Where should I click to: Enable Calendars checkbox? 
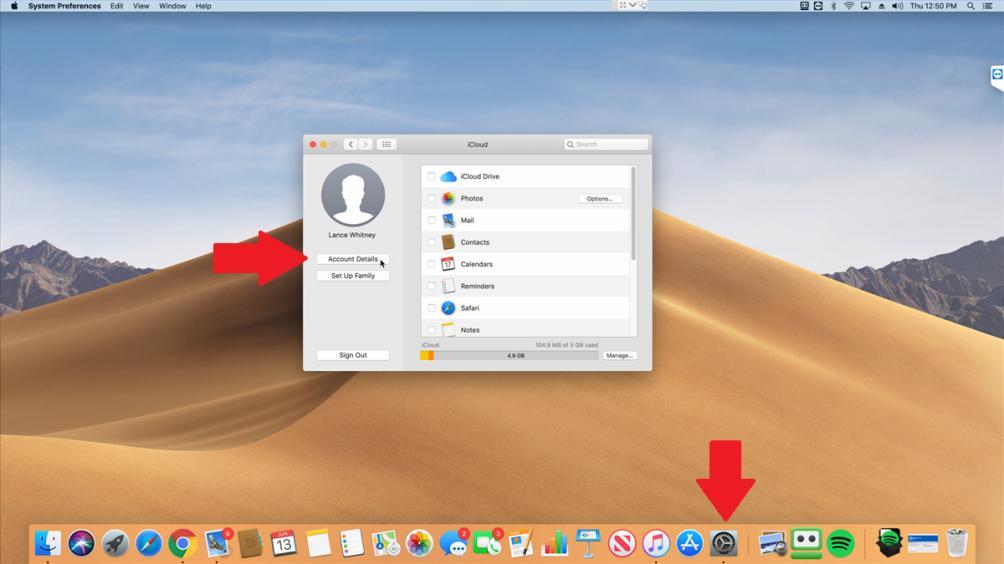432,264
